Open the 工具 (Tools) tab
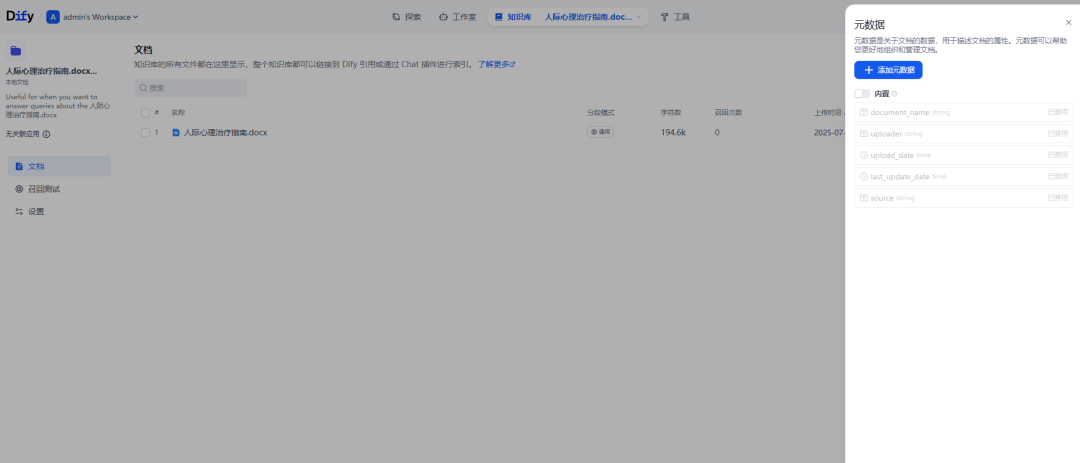The height and width of the screenshot is (463, 1080). [x=675, y=17]
